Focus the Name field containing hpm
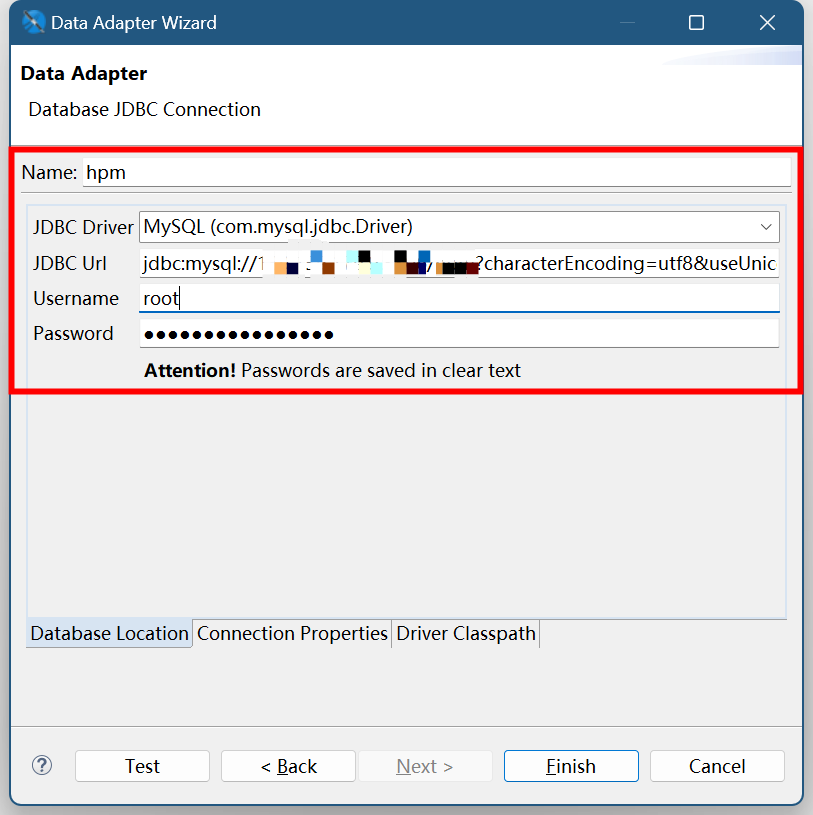Screen dimensions: 813x815 click(x=437, y=172)
